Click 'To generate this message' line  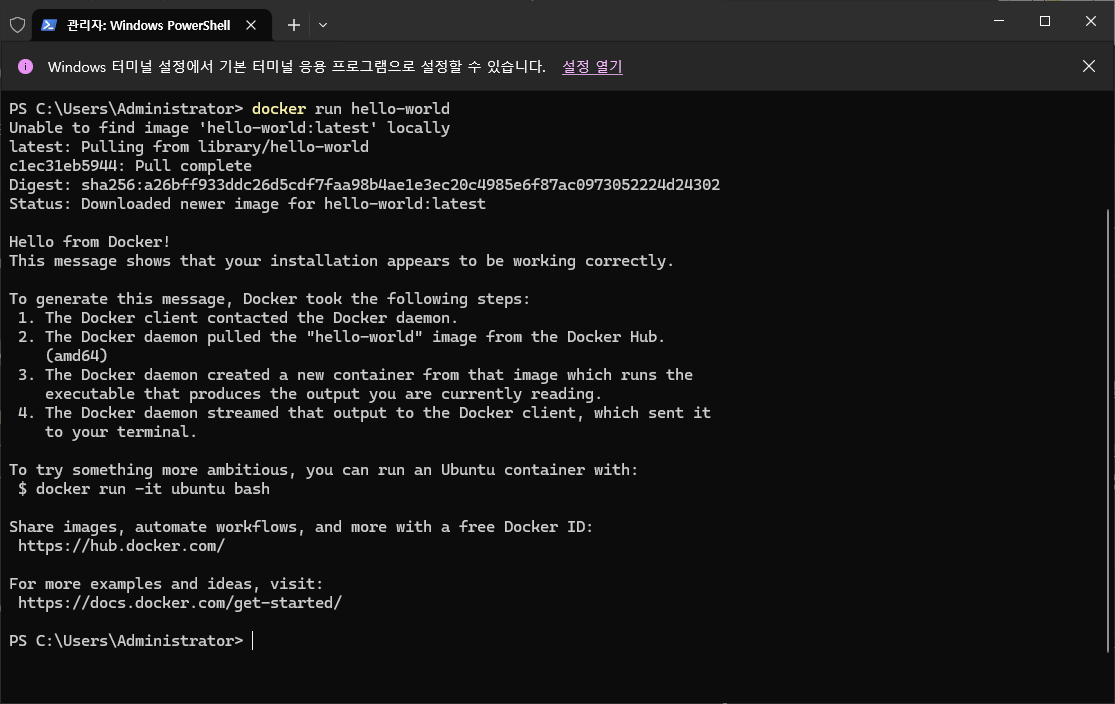point(270,299)
